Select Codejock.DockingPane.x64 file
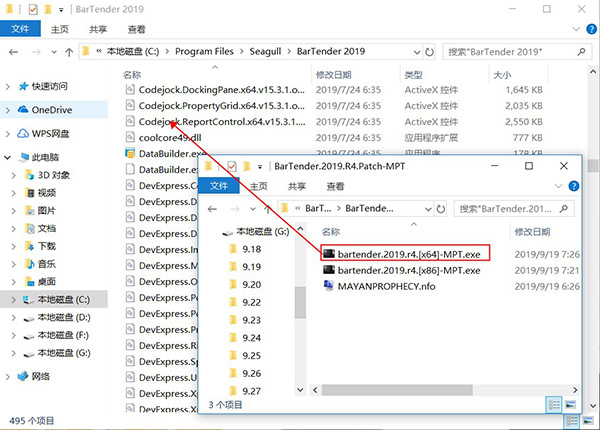The height and width of the screenshot is (430, 600). (222, 90)
